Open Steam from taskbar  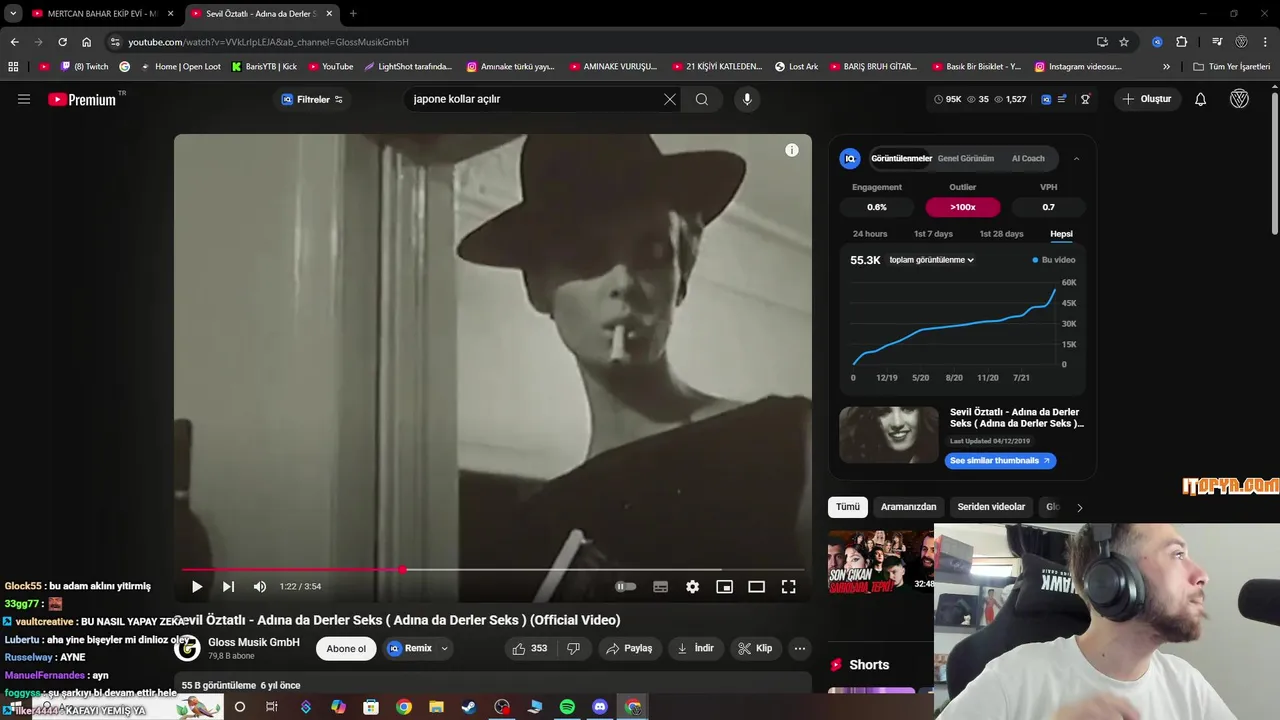[x=469, y=707]
